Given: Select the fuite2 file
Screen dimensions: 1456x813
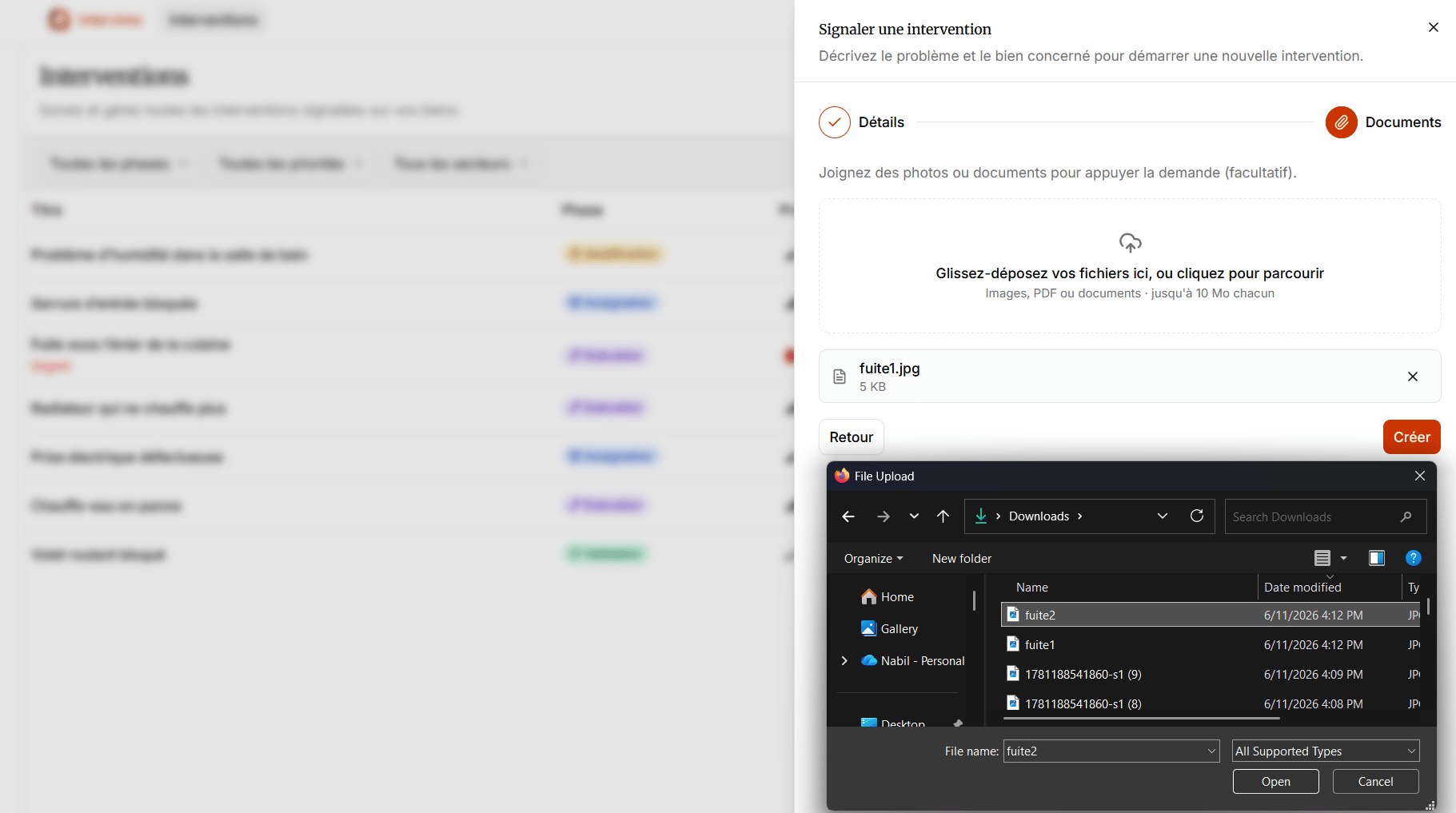Looking at the screenshot, I should point(1210,615).
